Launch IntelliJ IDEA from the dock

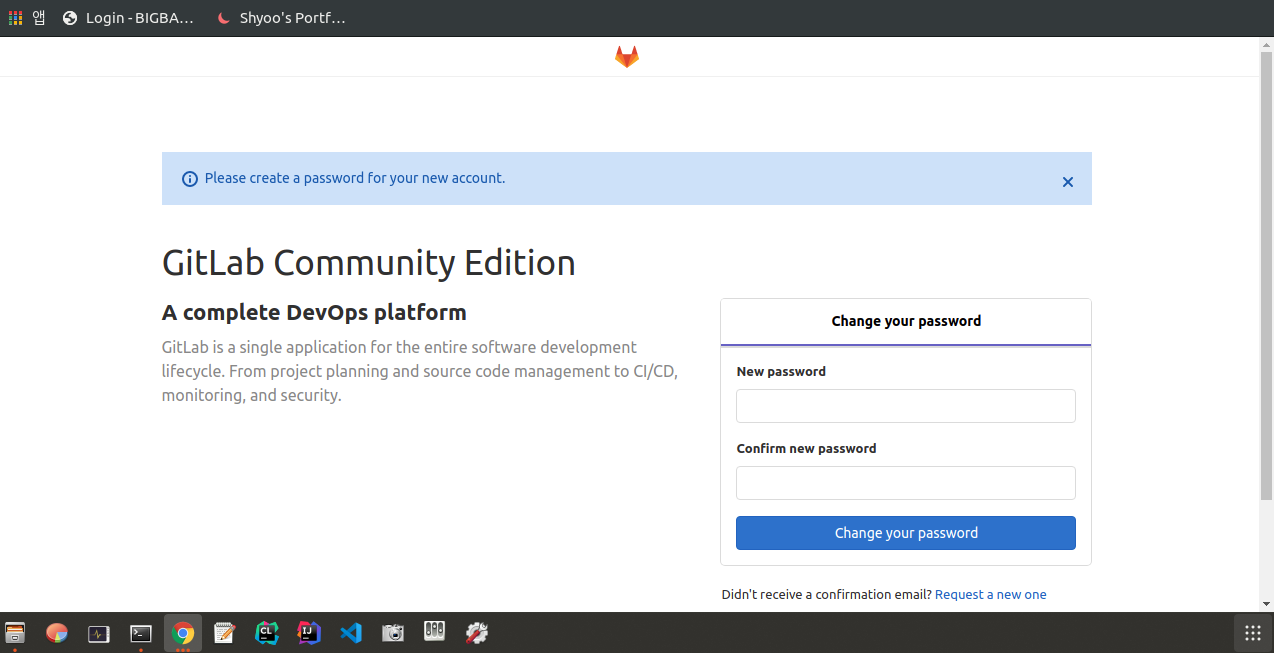tap(309, 632)
